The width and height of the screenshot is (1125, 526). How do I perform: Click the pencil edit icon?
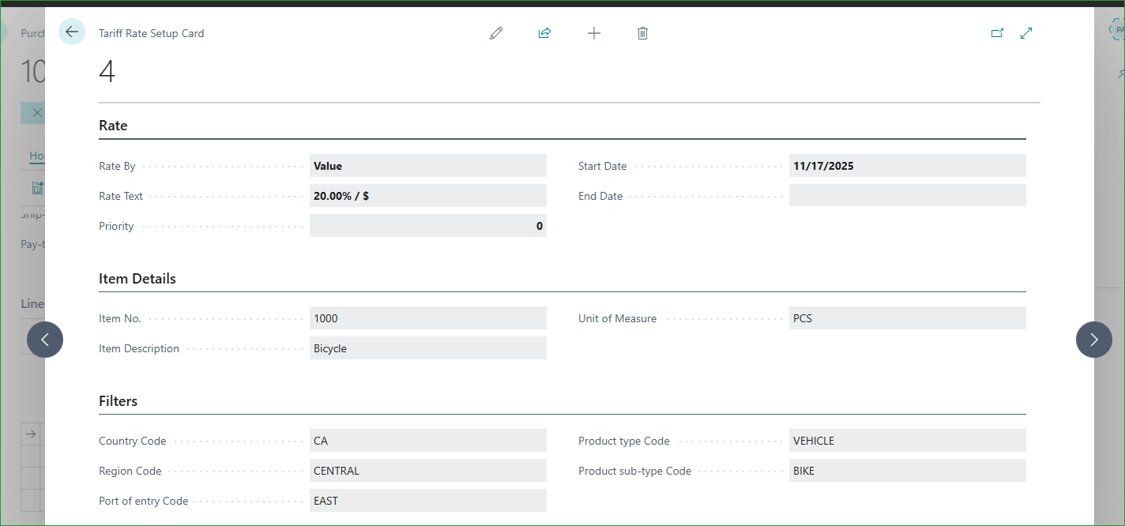[496, 33]
